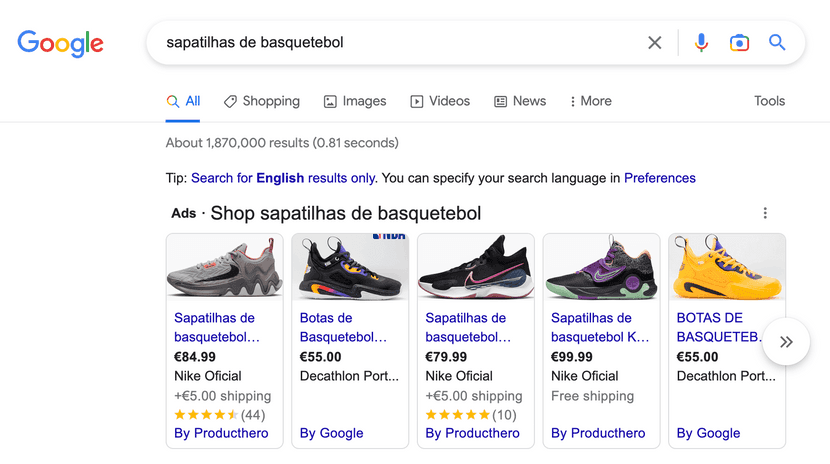Open the grey Nike shoe thumbnail
The height and width of the screenshot is (464, 830).
[225, 268]
